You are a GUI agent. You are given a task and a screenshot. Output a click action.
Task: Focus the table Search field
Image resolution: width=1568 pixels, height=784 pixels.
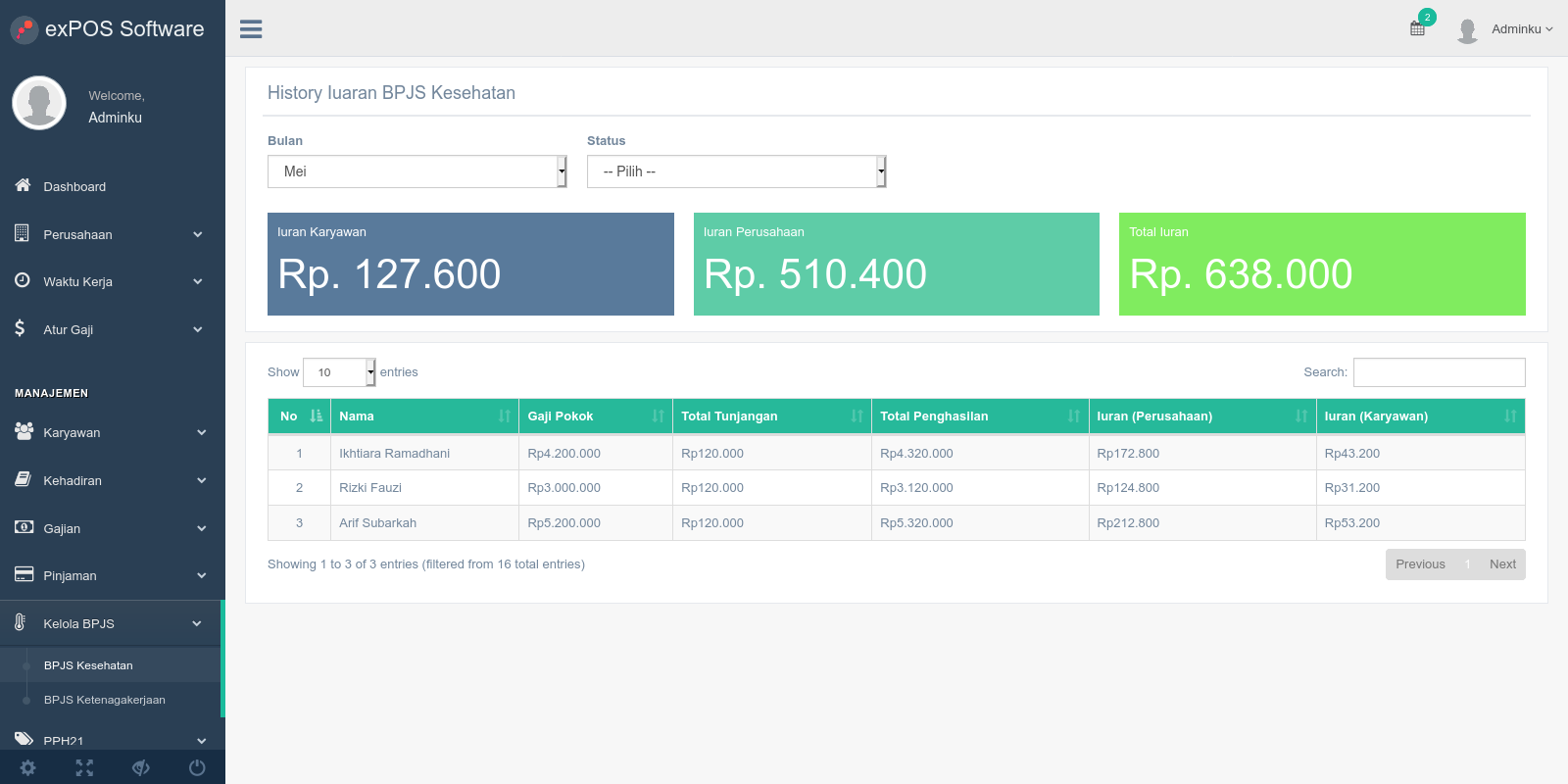click(1439, 372)
